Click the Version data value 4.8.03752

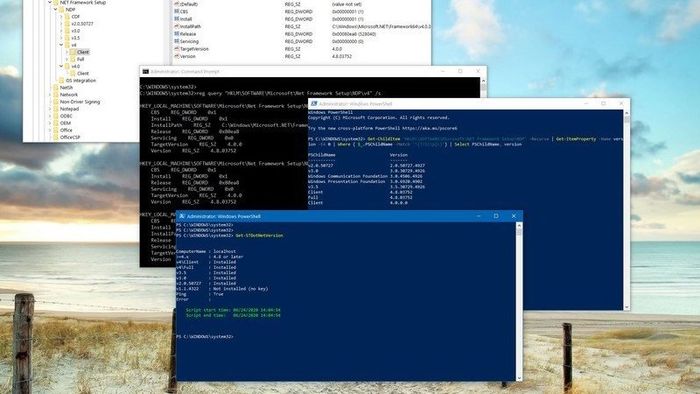pos(342,56)
